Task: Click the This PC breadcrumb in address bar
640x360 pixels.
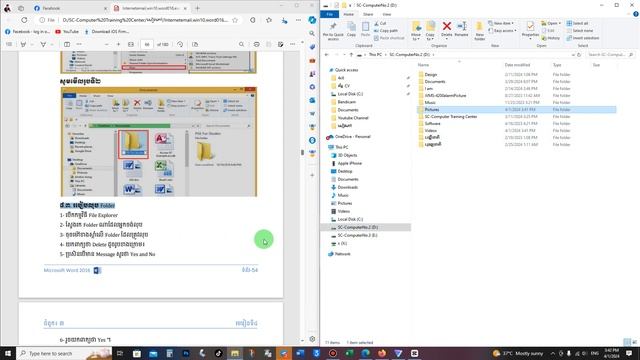Action: pos(375,55)
